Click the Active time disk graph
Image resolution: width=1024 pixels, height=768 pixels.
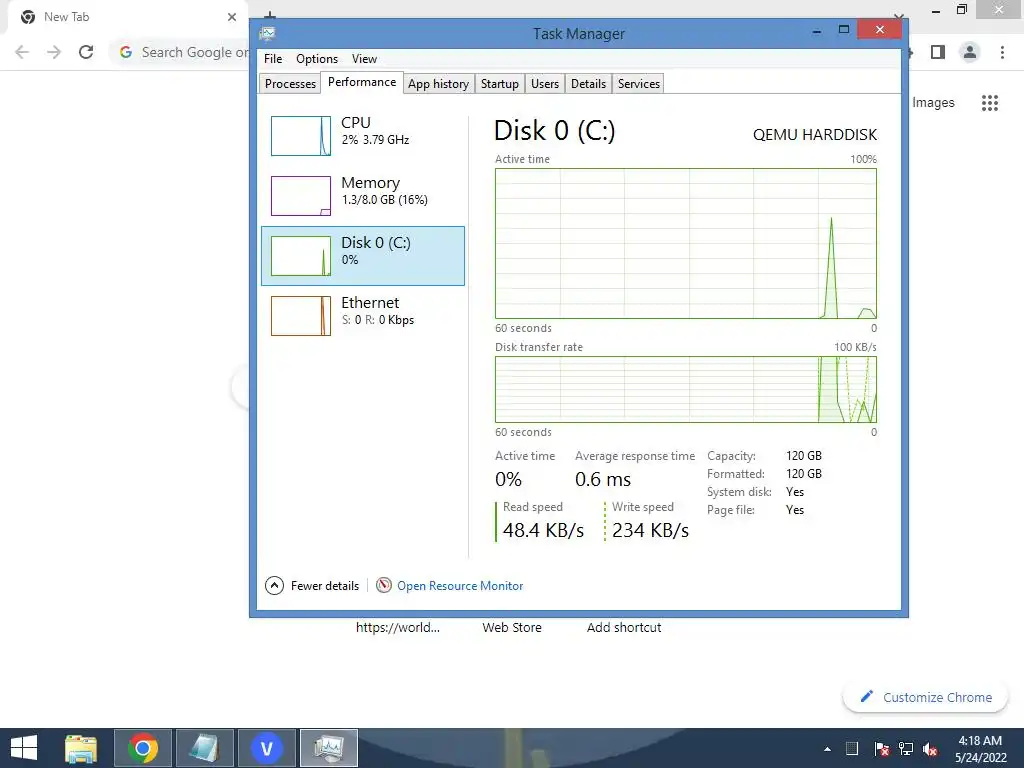686,244
